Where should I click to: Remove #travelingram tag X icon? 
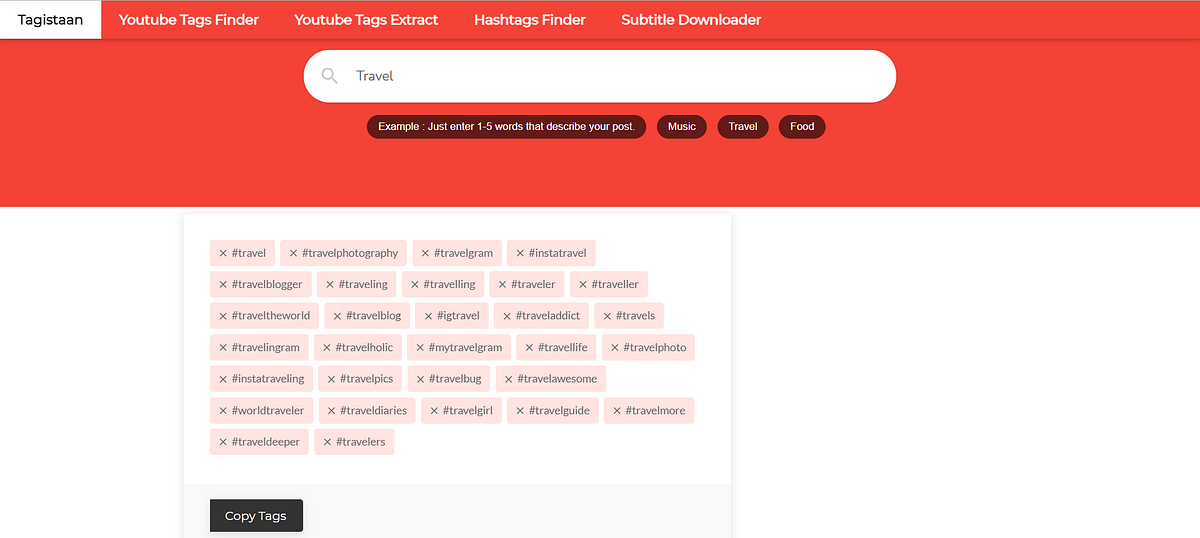(223, 347)
